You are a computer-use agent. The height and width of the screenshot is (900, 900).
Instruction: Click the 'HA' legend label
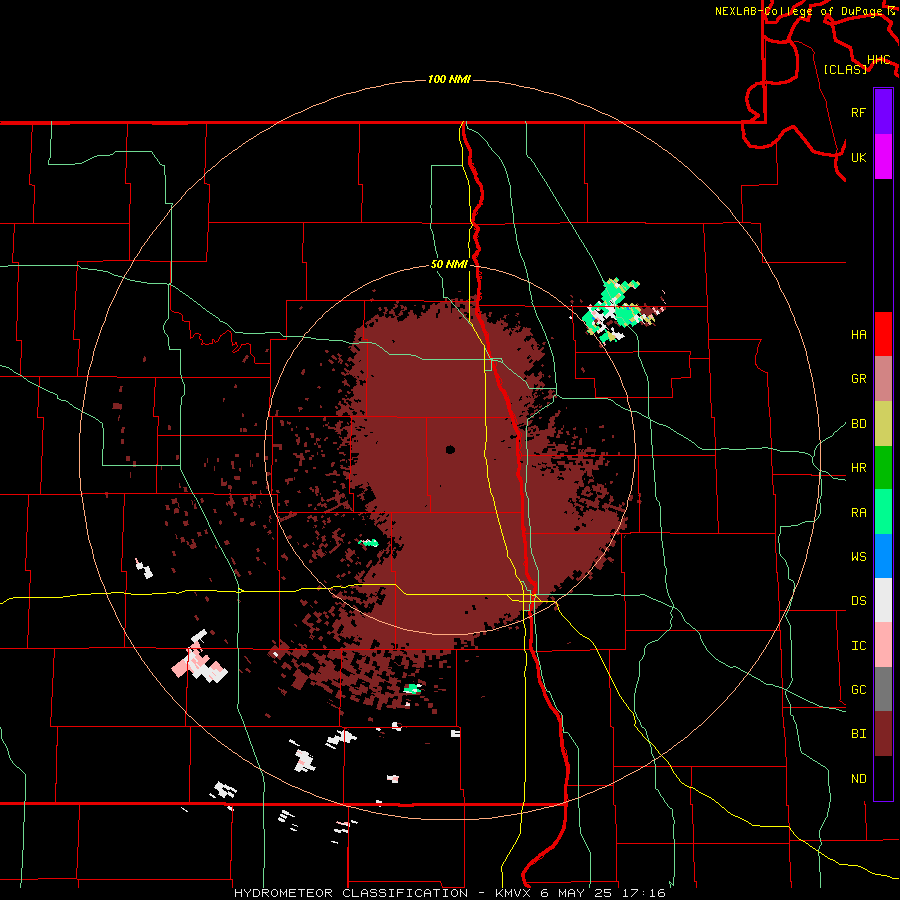[x=858, y=335]
